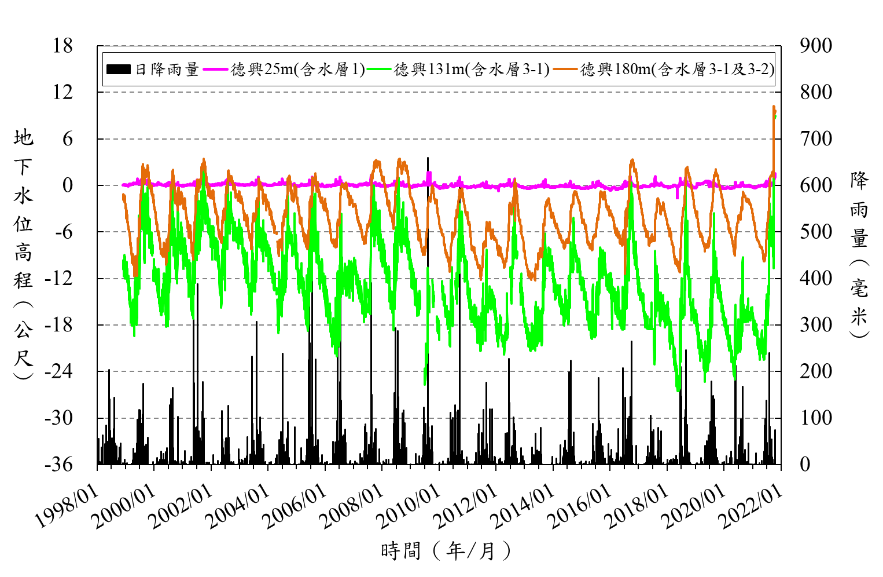The width and height of the screenshot is (883, 577).
Task: Click the green legend line marker
Action: click(x=379, y=69)
